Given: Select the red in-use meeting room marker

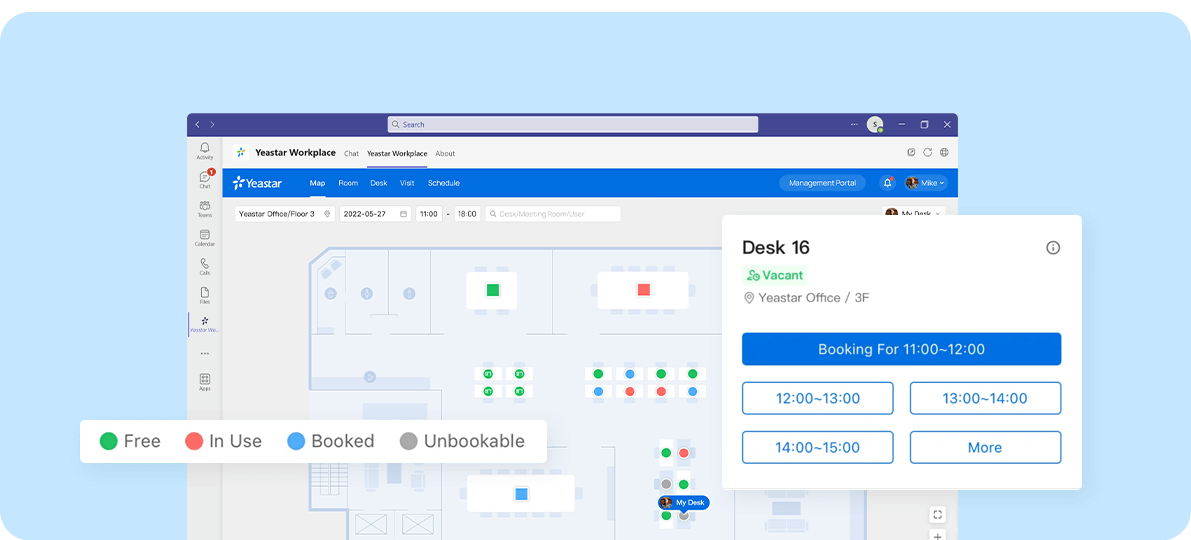Looking at the screenshot, I should (644, 289).
